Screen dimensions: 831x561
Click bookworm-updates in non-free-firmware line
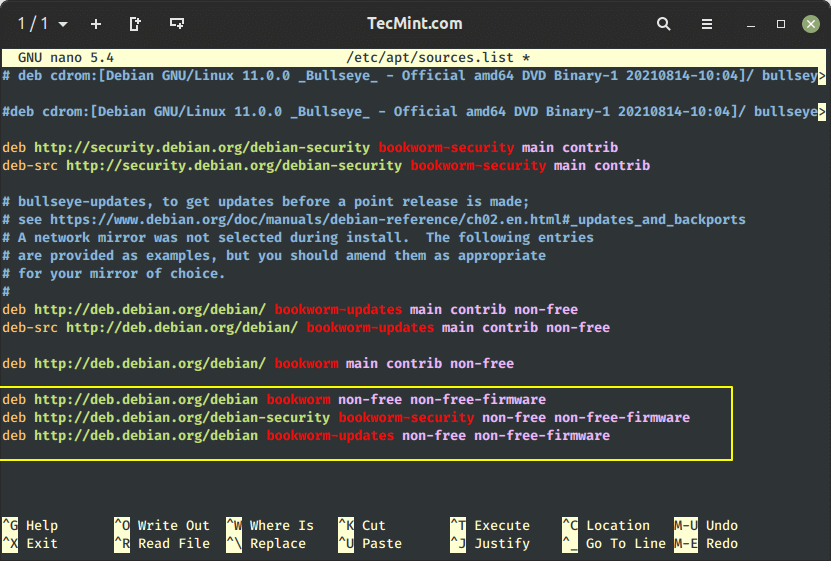330,436
